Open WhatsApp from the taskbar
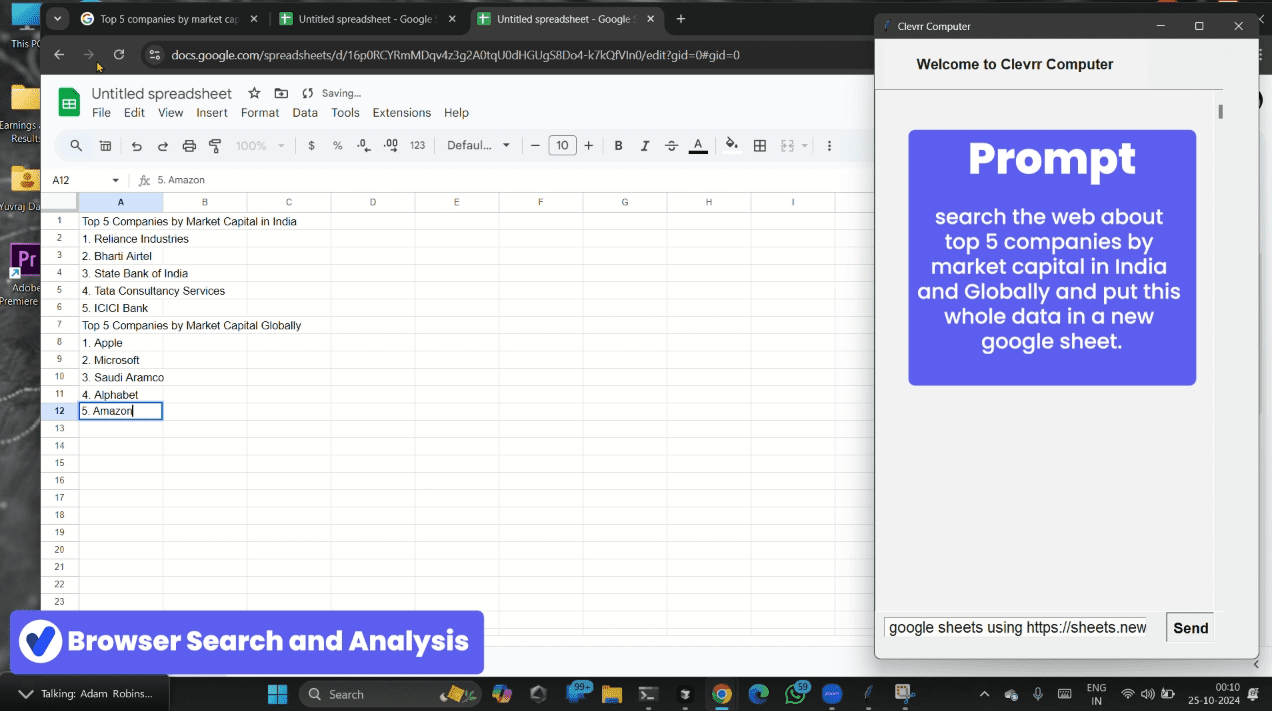 (796, 694)
